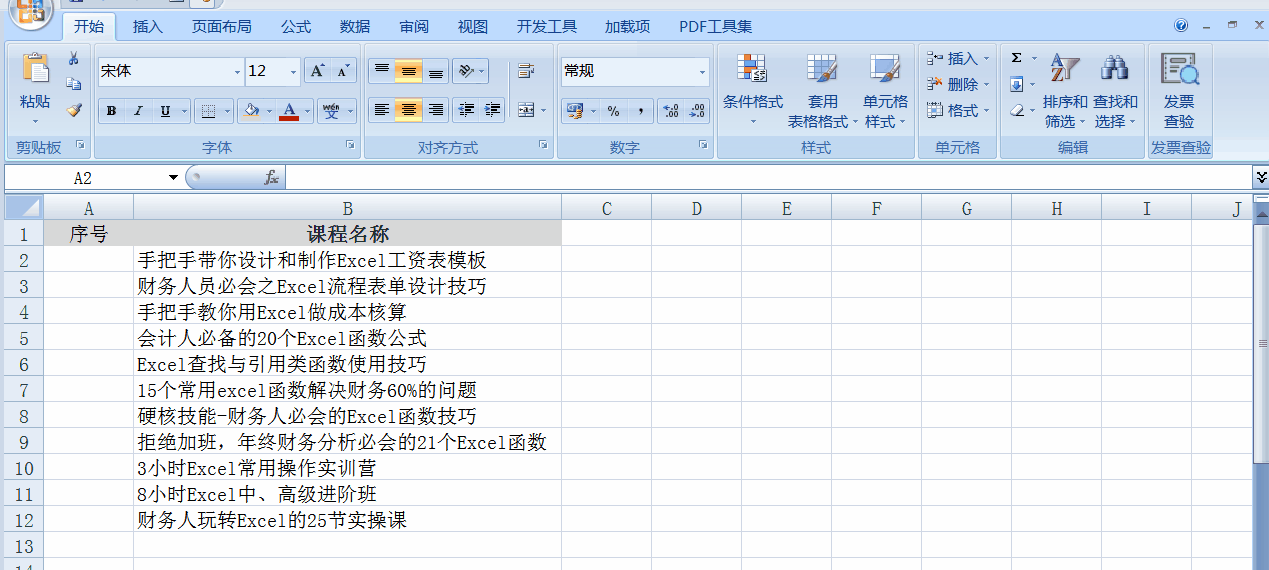Open 排序和筛选 sort and filter menu
The width and height of the screenshot is (1269, 570).
[1065, 91]
